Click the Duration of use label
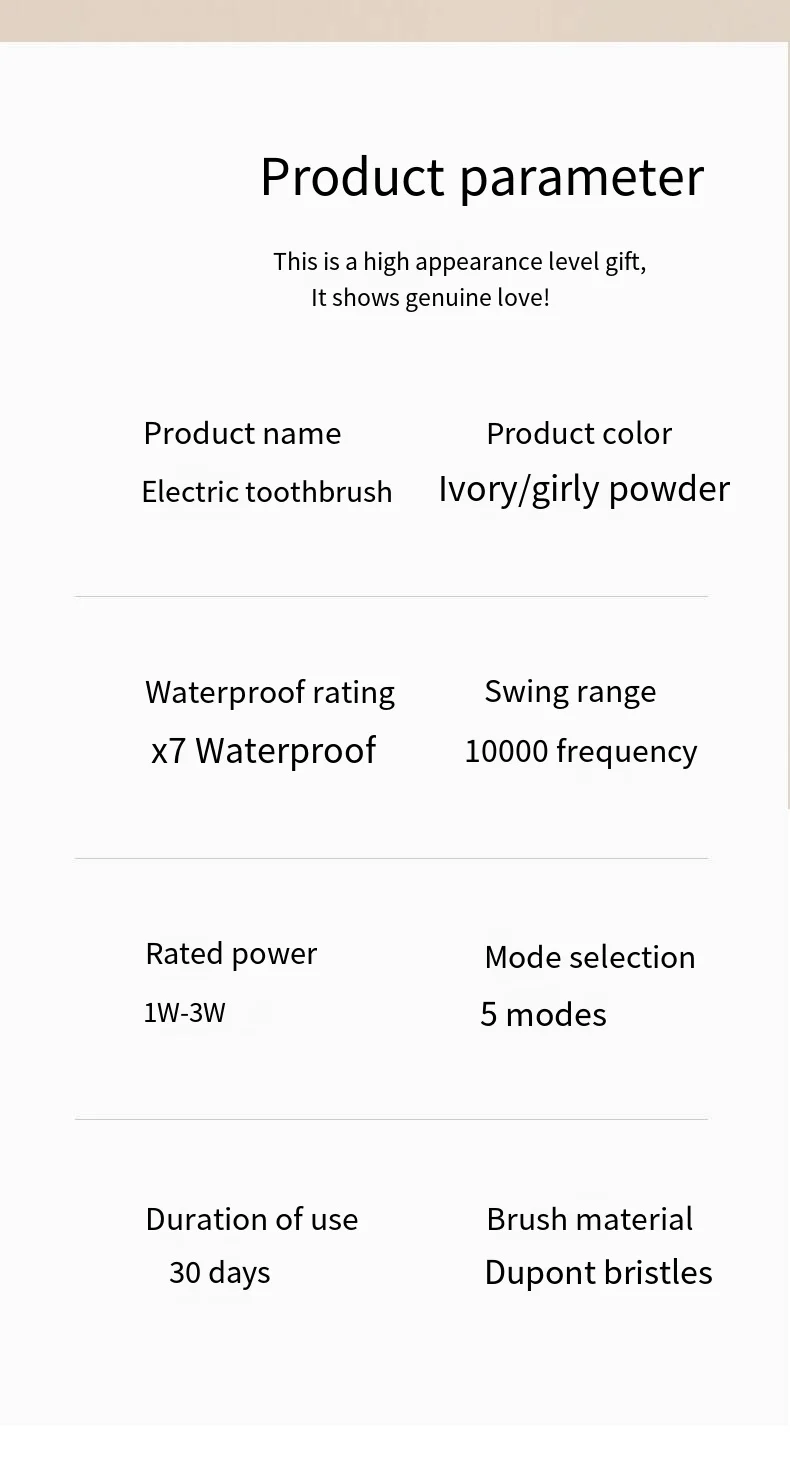 click(x=251, y=1219)
